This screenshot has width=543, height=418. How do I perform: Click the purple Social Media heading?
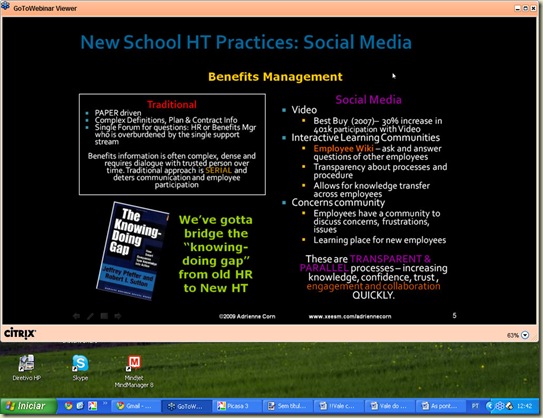(368, 100)
